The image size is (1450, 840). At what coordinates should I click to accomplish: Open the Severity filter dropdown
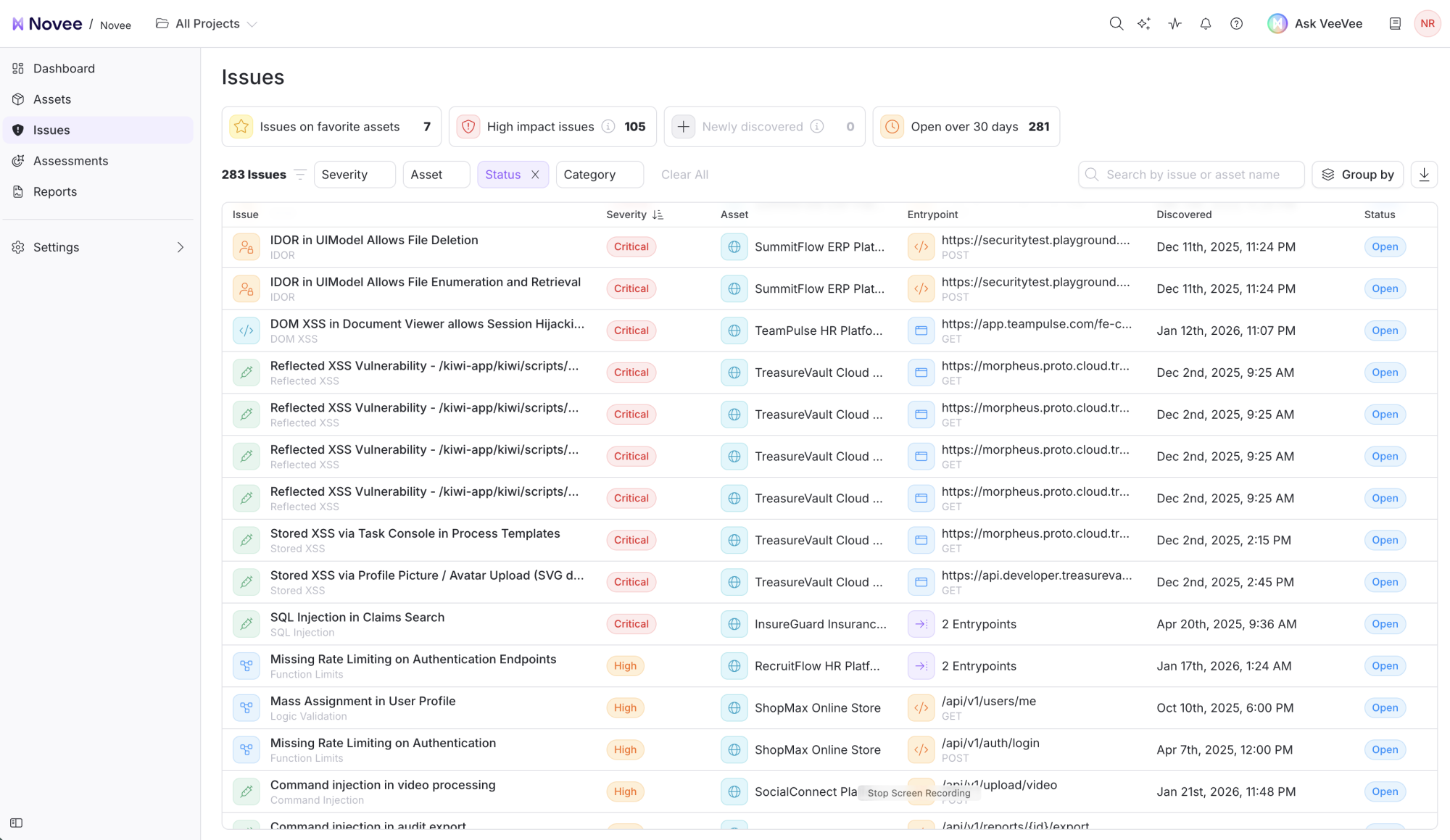coord(355,175)
